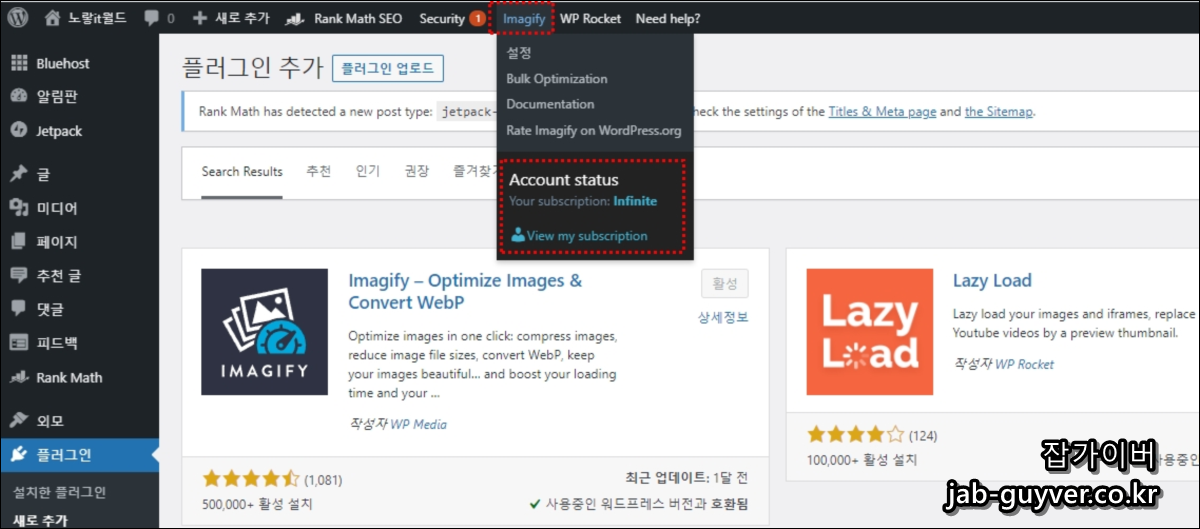Open 설치한 플러그인 submenu item
This screenshot has height=529, width=1200.
(59, 492)
